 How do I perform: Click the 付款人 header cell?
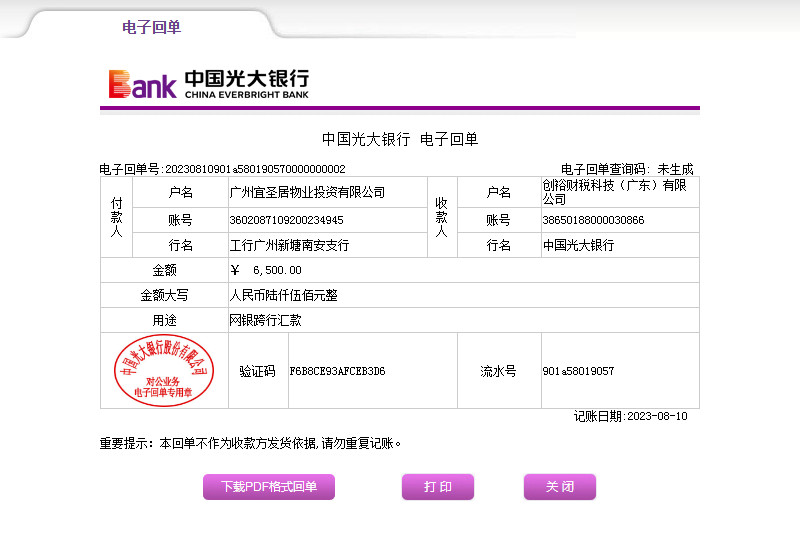tap(117, 217)
